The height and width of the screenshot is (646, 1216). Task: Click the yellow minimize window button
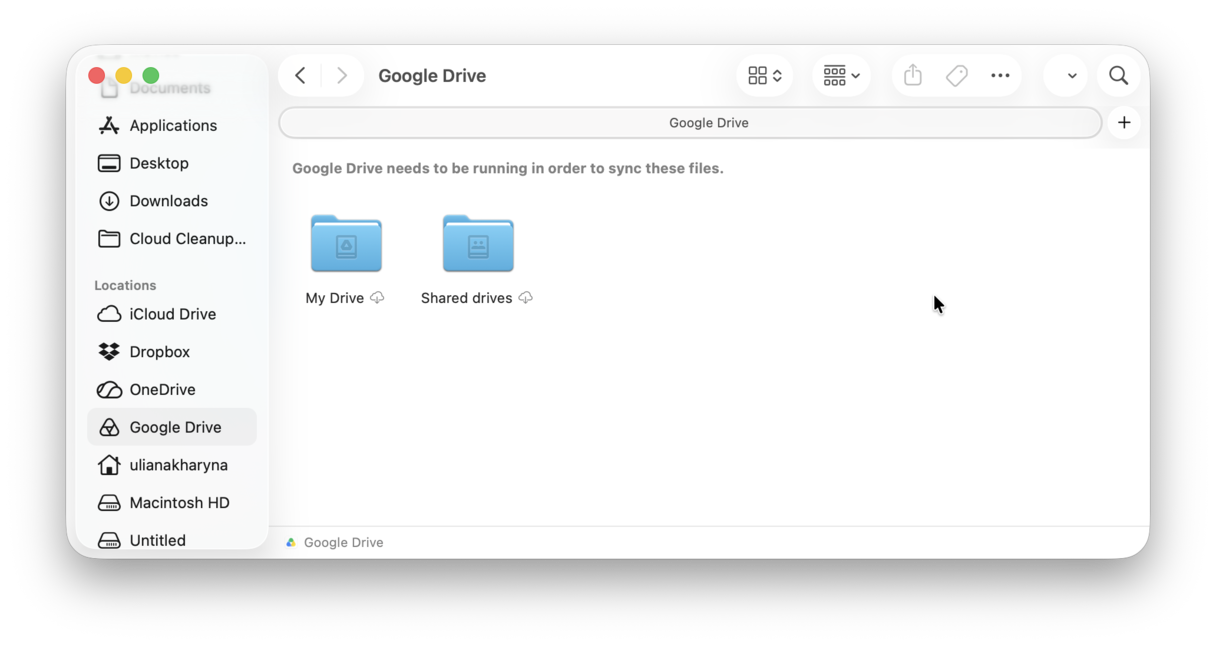click(124, 75)
